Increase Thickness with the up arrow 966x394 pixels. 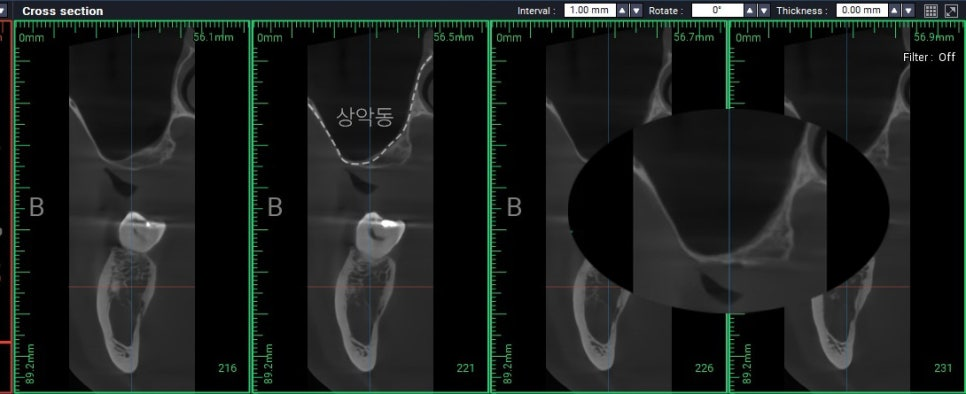click(895, 10)
